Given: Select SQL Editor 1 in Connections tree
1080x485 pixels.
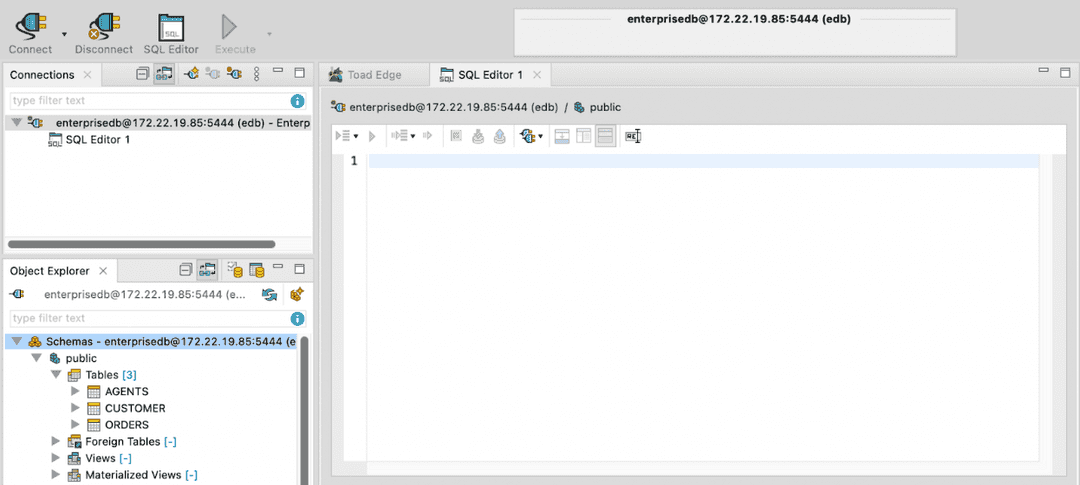Looking at the screenshot, I should (x=97, y=140).
